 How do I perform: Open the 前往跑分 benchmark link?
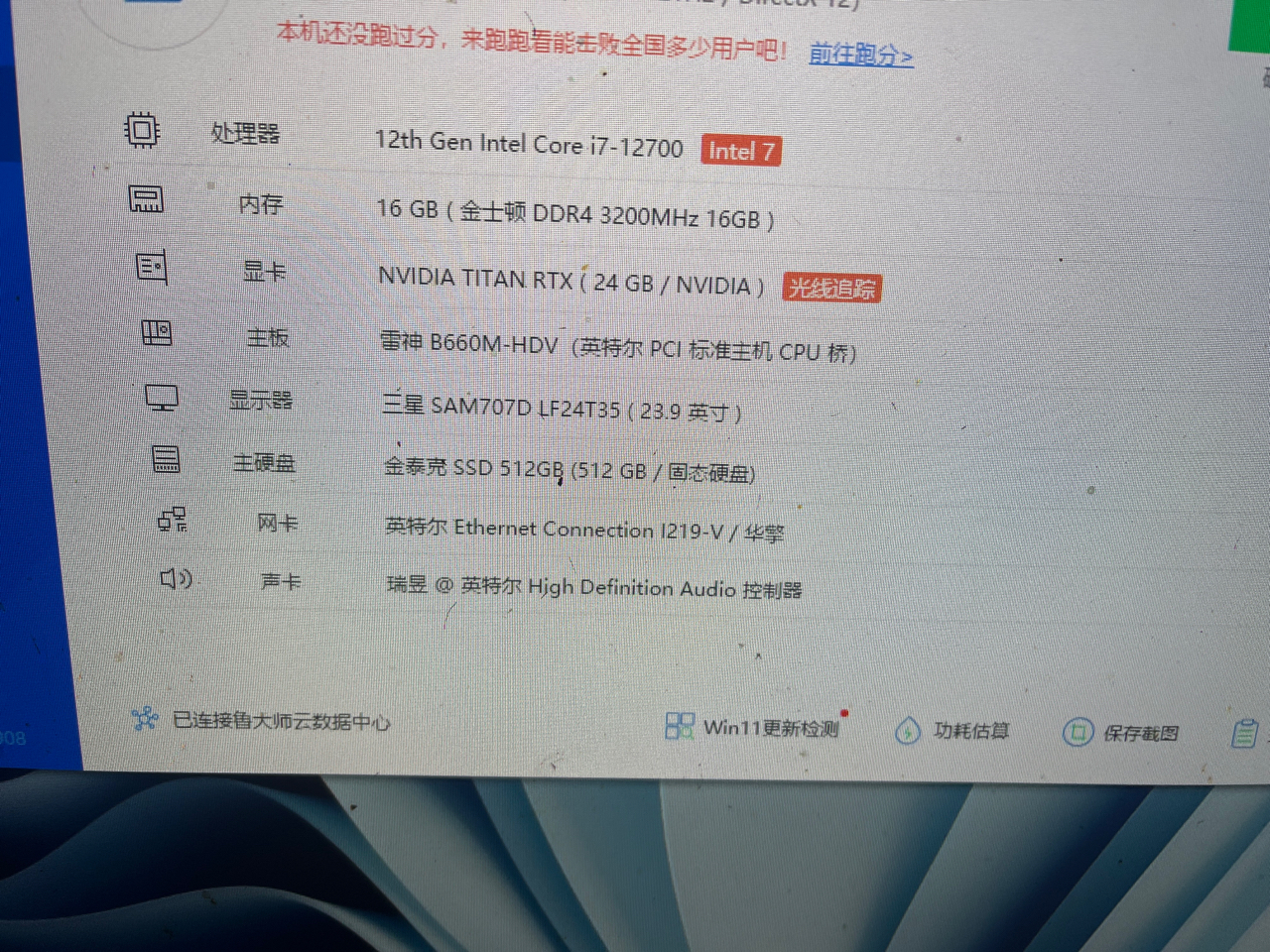pos(859,55)
